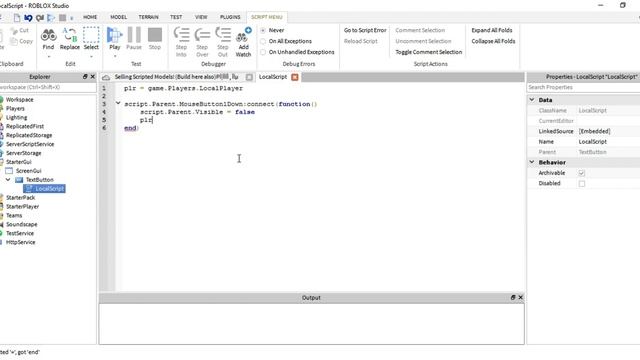Open the Play button dropdown arrow

(115, 56)
